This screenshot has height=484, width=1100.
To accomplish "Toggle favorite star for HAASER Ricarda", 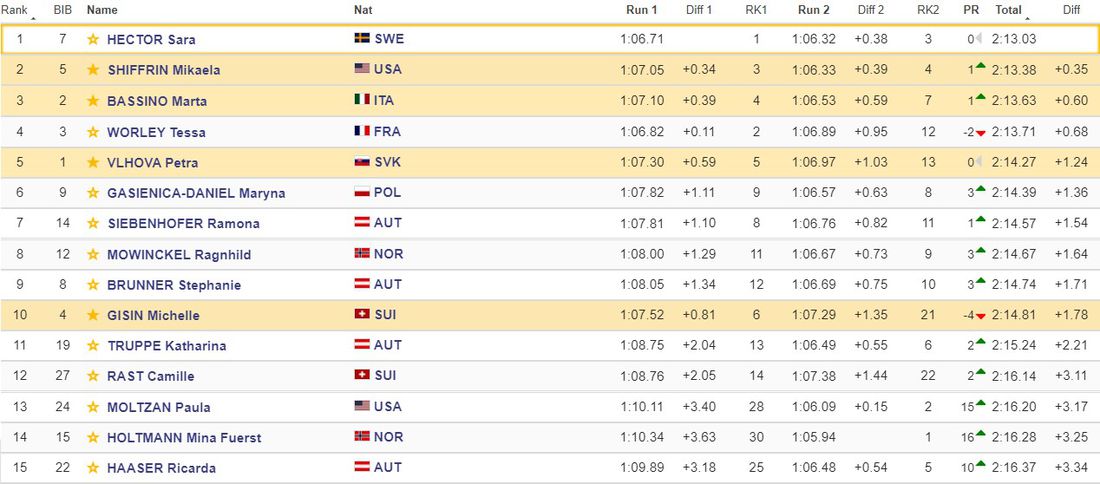I will tap(93, 468).
